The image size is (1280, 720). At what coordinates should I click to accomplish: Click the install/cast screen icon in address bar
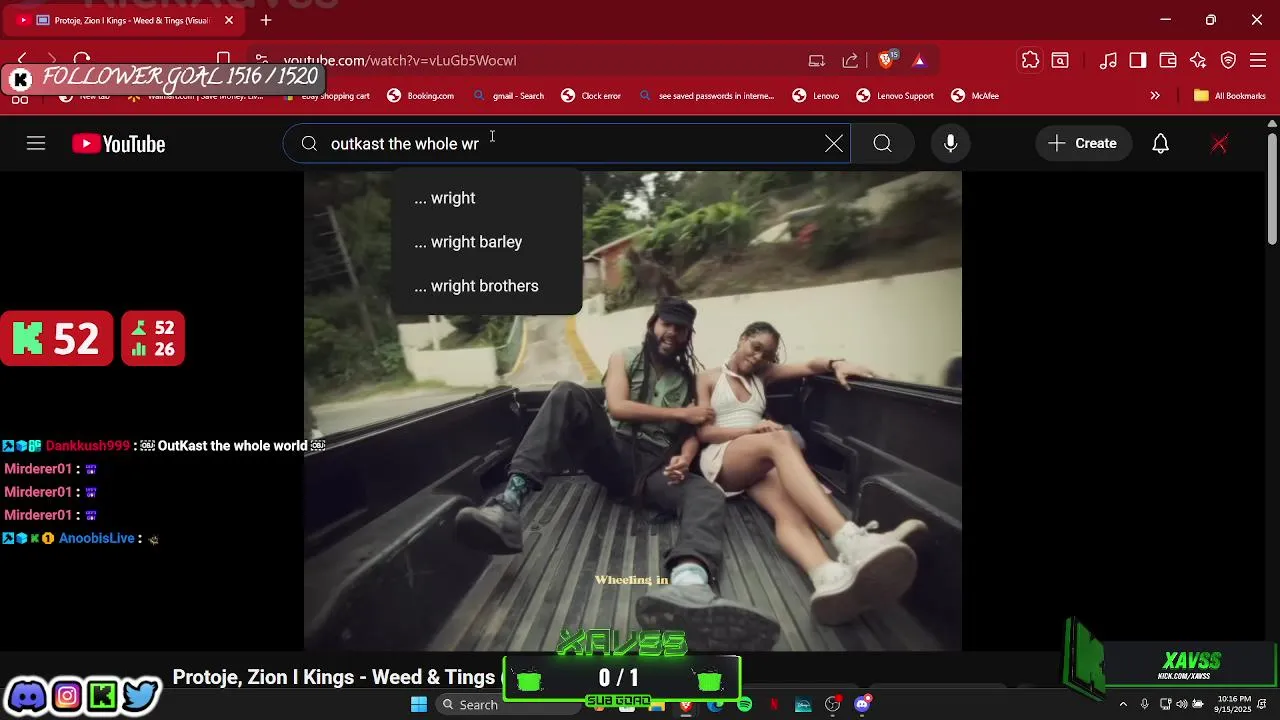817,60
